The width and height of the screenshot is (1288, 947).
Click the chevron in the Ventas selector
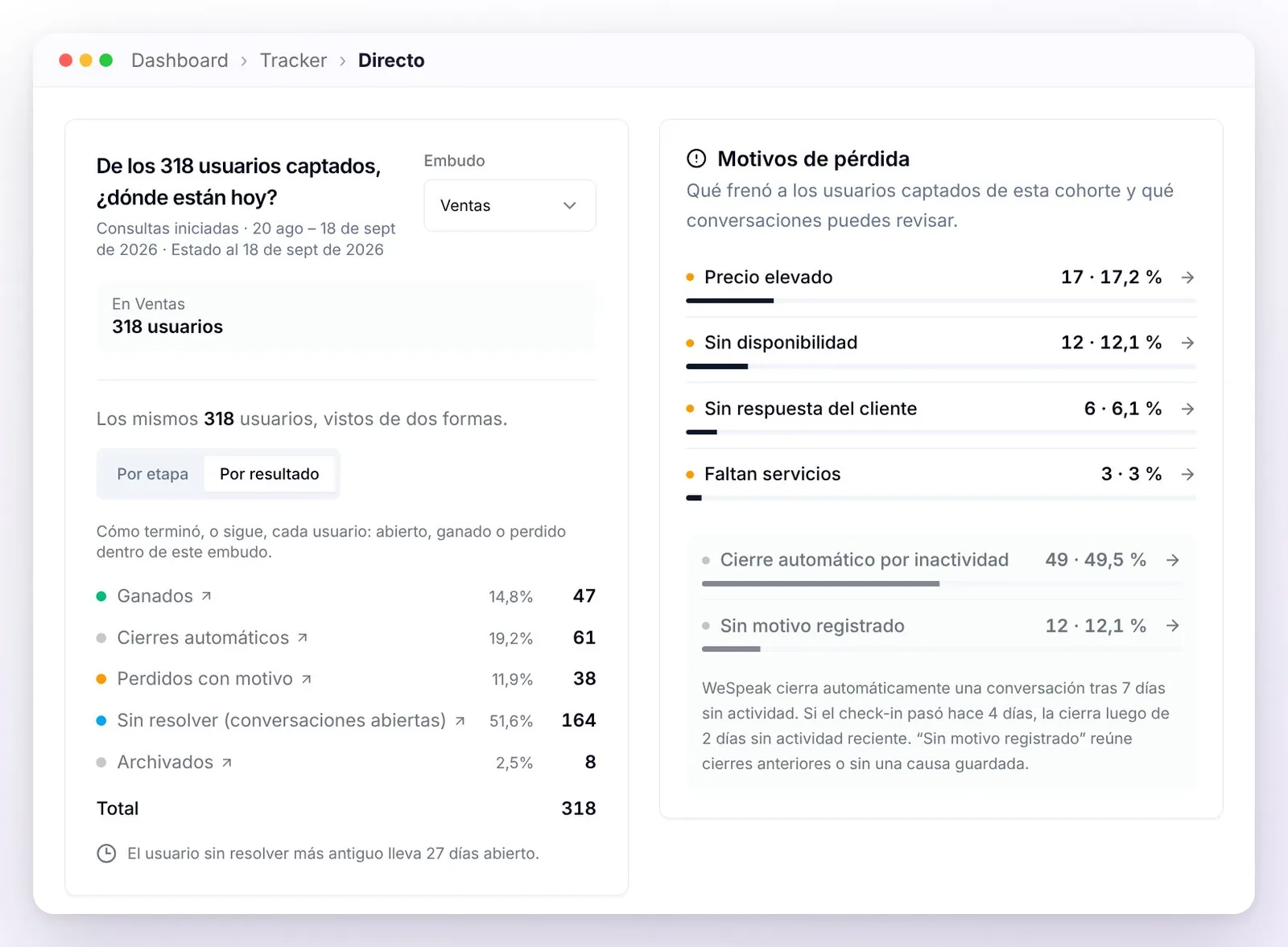coord(570,205)
